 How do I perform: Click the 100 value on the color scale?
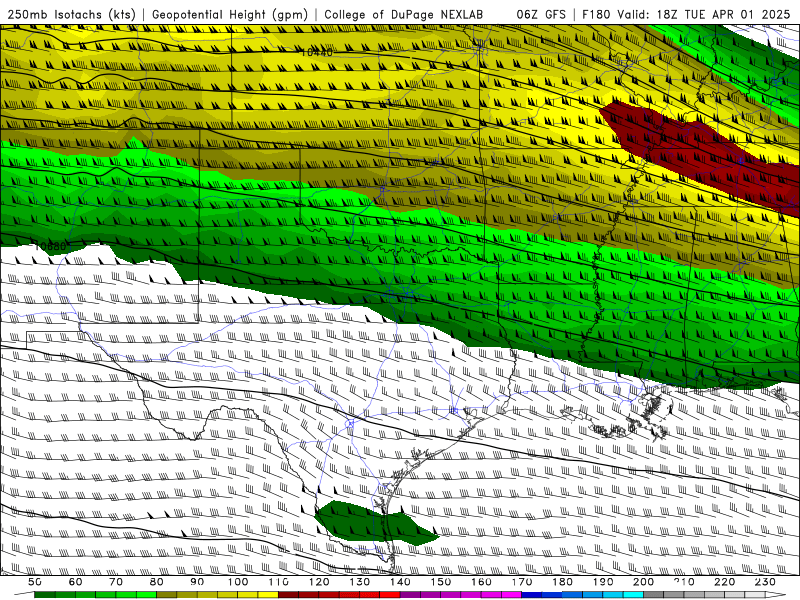[x=238, y=582]
